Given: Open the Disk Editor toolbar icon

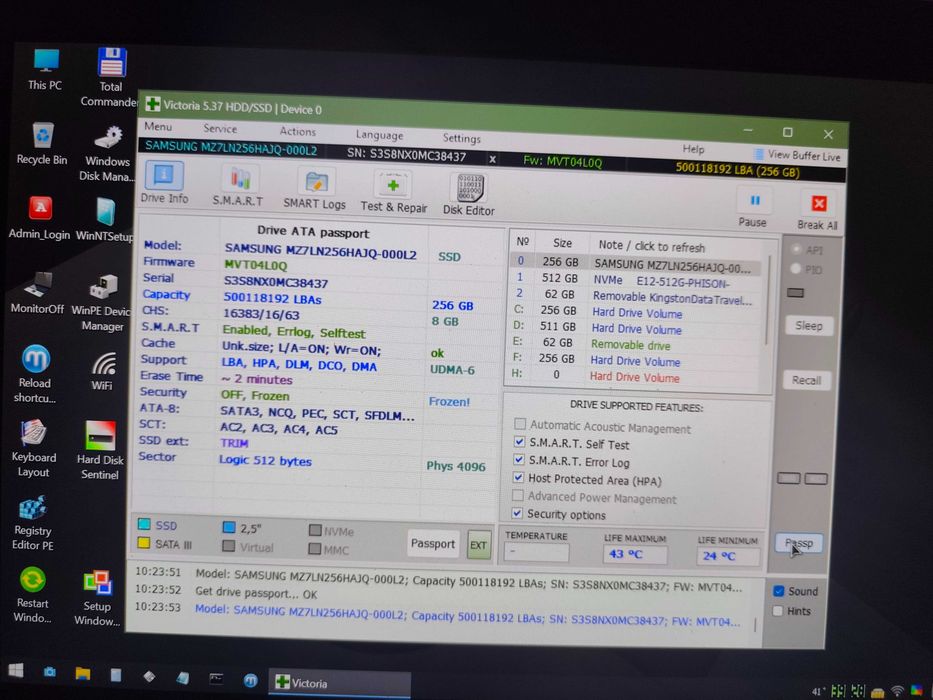Looking at the screenshot, I should [x=469, y=195].
